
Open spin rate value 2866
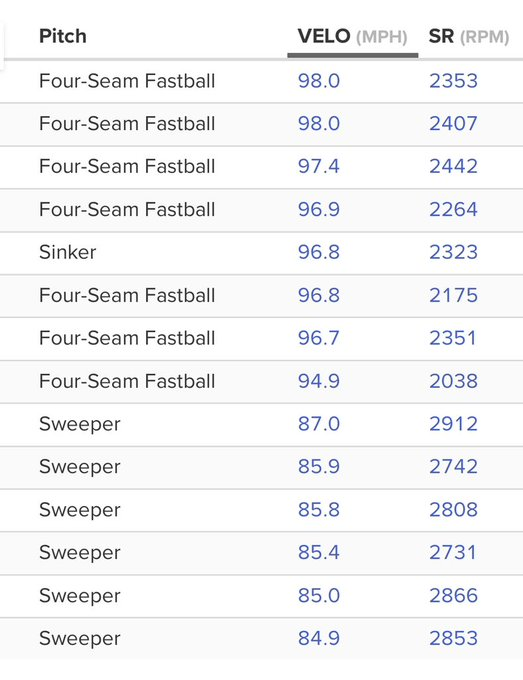(453, 595)
